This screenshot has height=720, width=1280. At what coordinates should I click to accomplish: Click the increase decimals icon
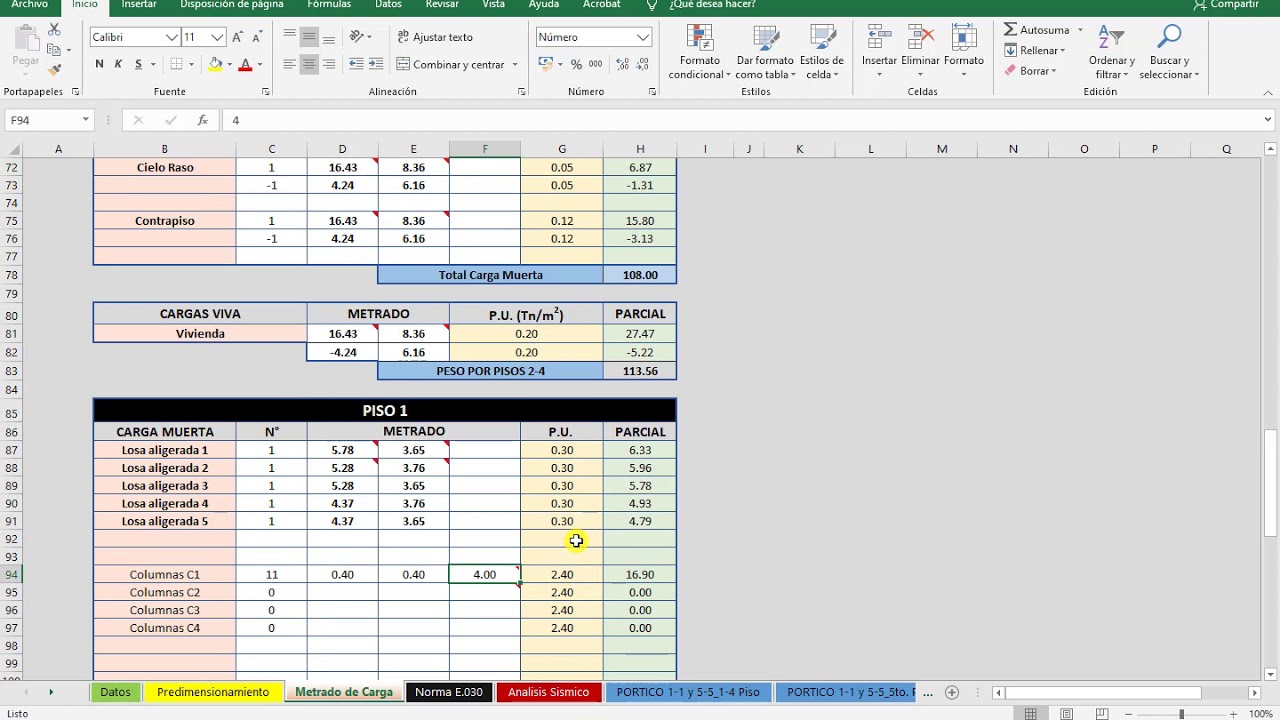pos(623,64)
